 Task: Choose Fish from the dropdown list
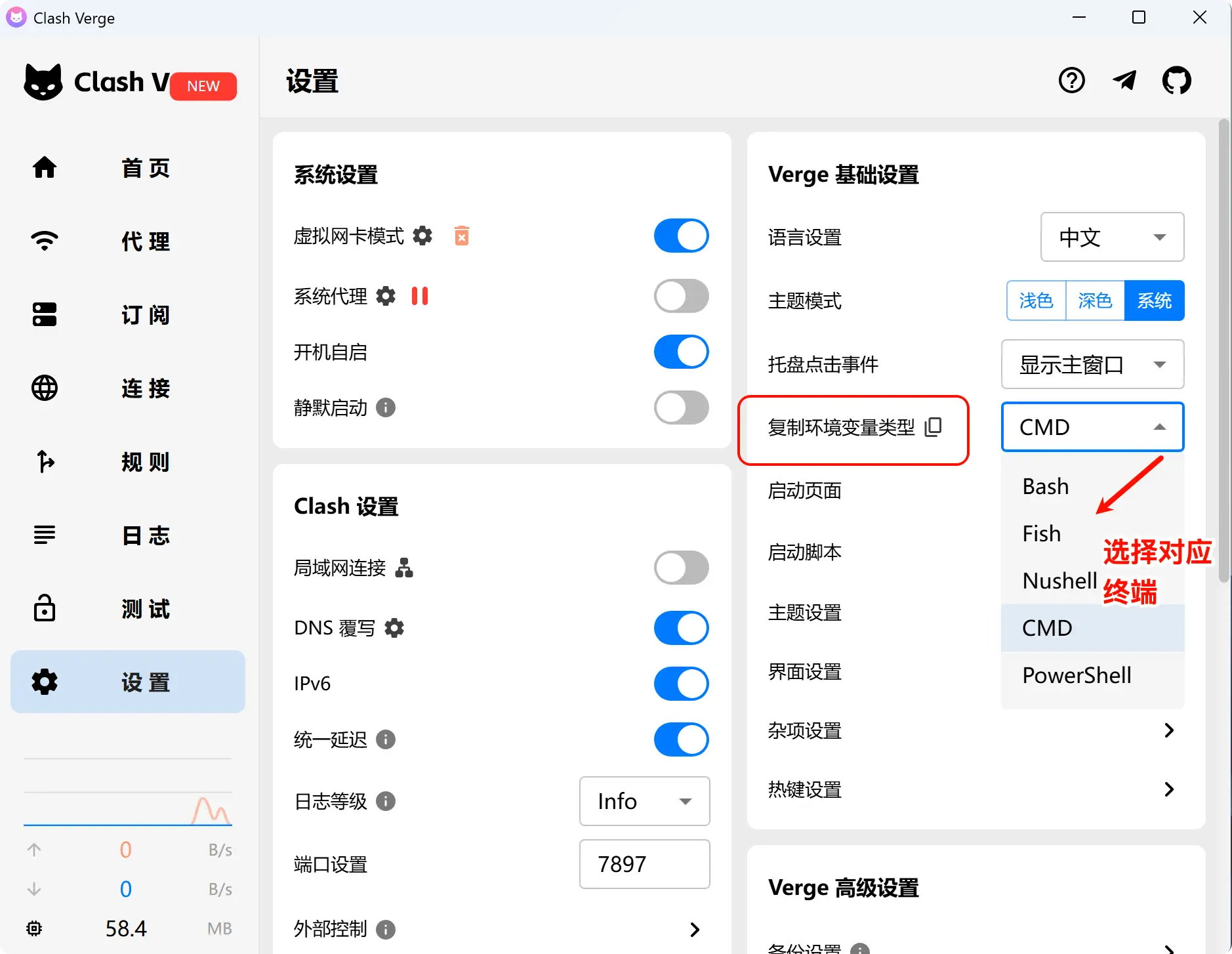[1093, 533]
